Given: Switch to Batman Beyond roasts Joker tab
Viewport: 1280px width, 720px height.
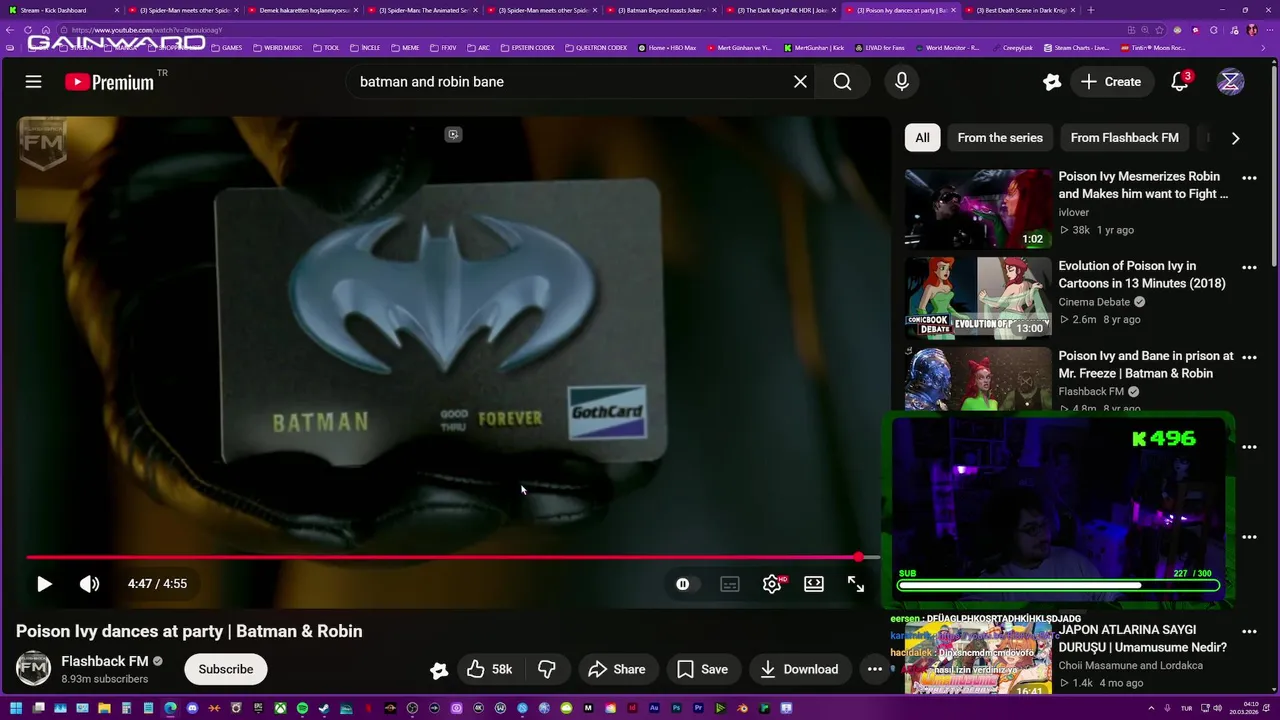Looking at the screenshot, I should pyautogui.click(x=663, y=10).
